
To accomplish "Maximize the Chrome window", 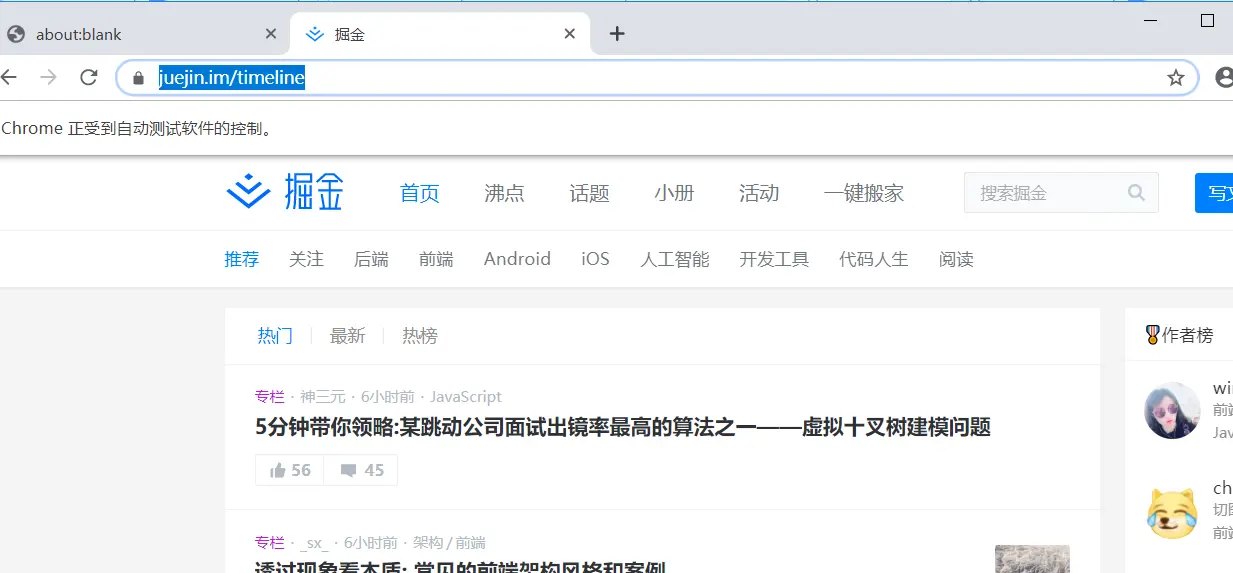I will [1207, 20].
